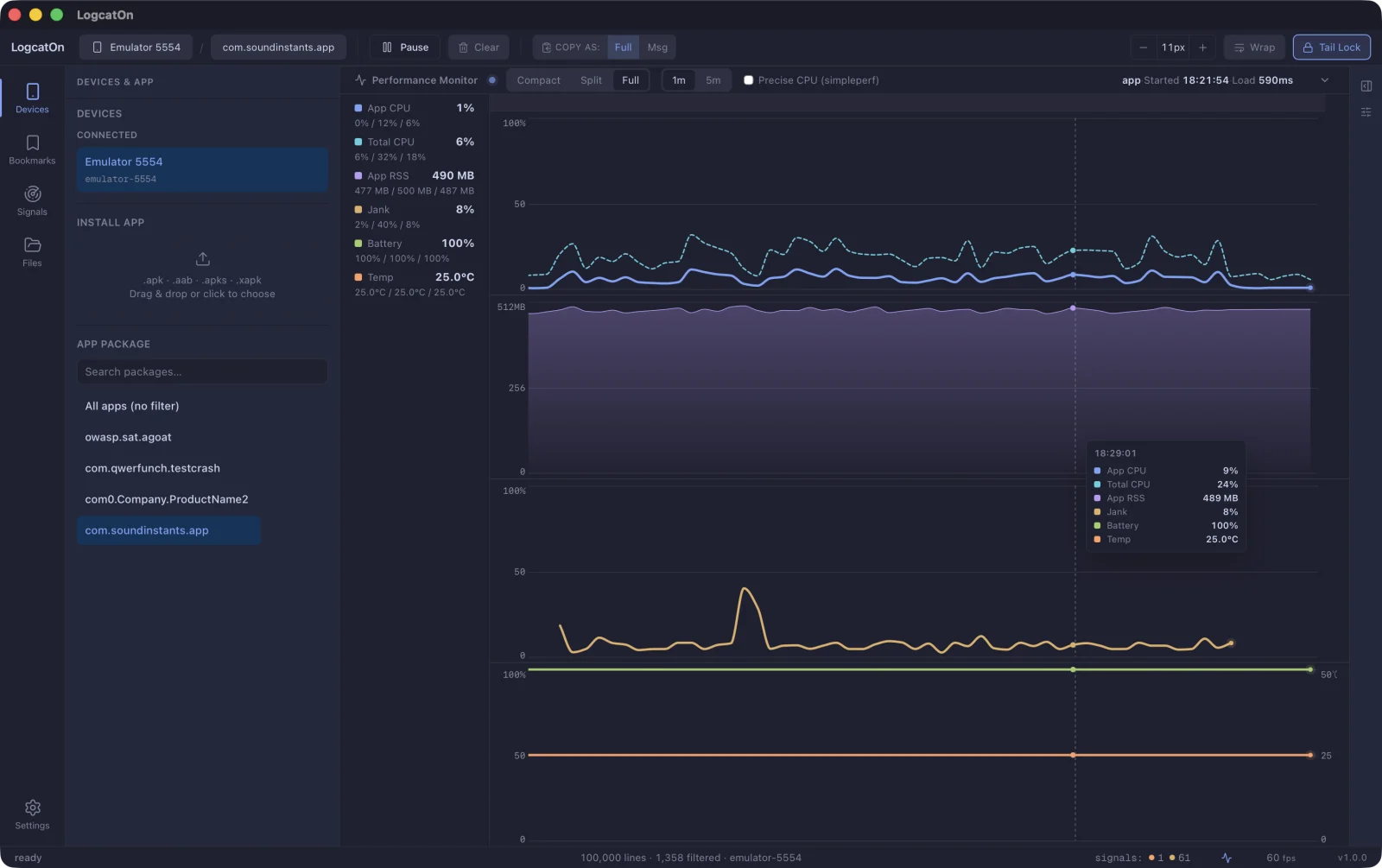
Task: Toggle the Battery metric series
Action: 415,250
